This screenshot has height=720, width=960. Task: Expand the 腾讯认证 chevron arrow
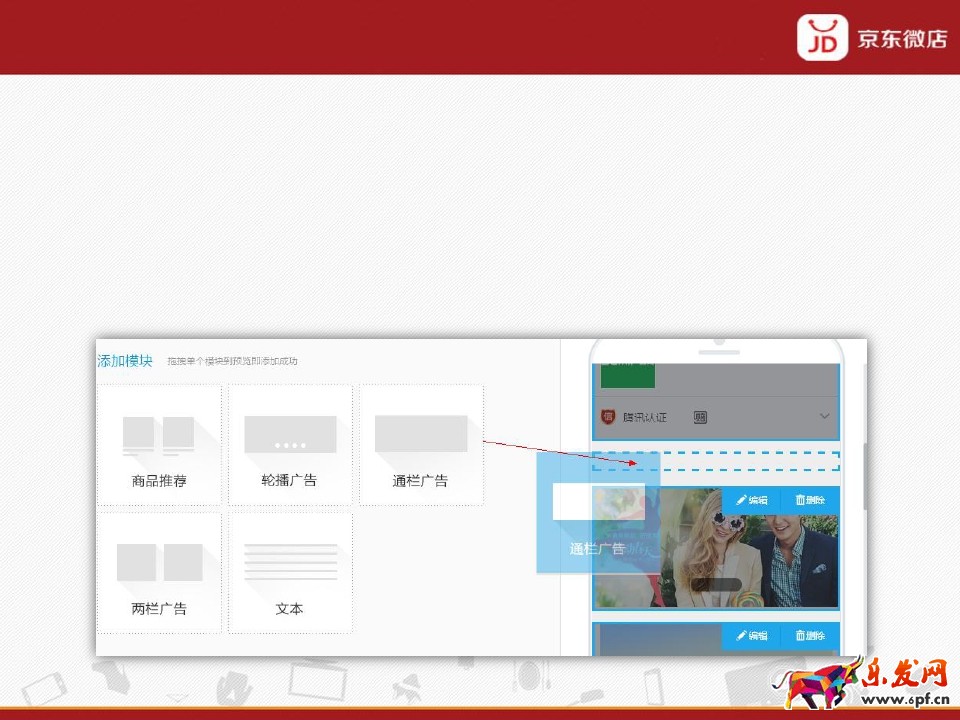coord(824,416)
